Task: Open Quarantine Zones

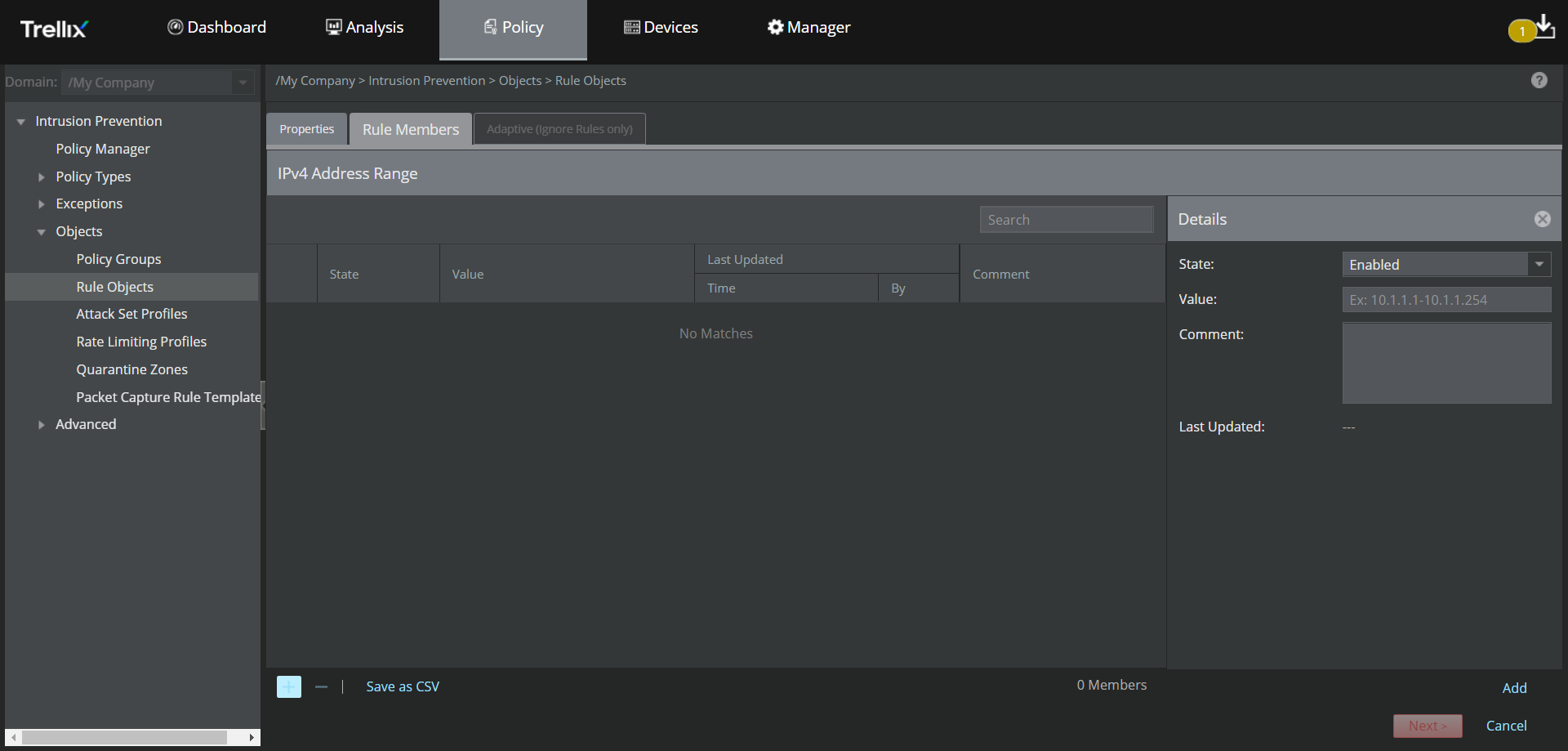Action: (131, 369)
